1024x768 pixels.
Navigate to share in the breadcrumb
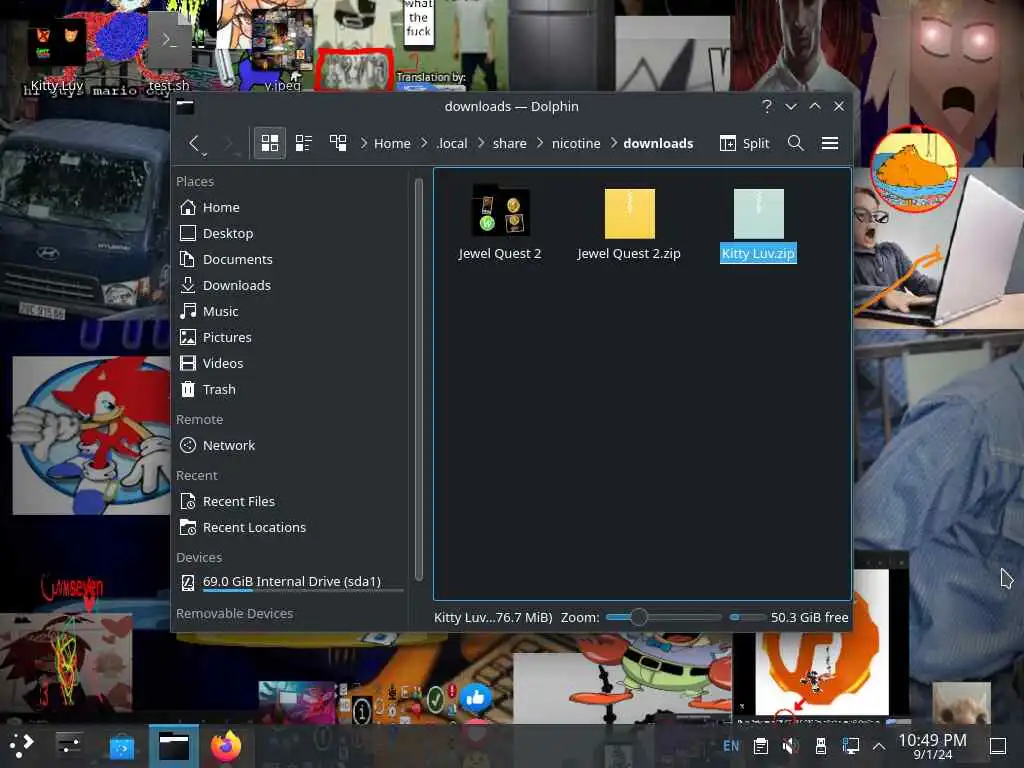pyautogui.click(x=509, y=144)
